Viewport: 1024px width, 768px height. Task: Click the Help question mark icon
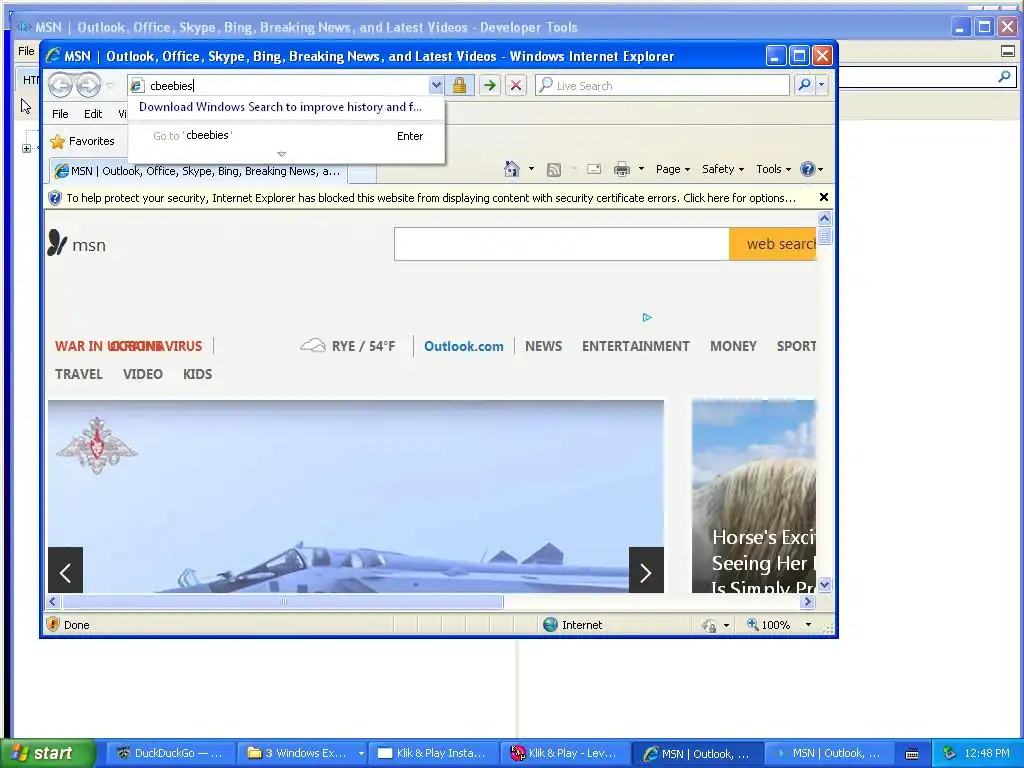pyautogui.click(x=808, y=169)
